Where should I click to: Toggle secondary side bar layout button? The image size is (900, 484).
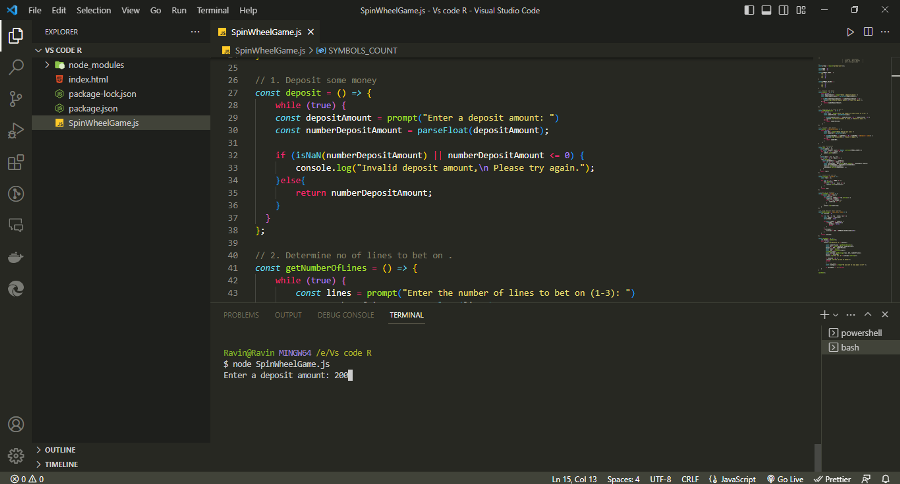[783, 10]
